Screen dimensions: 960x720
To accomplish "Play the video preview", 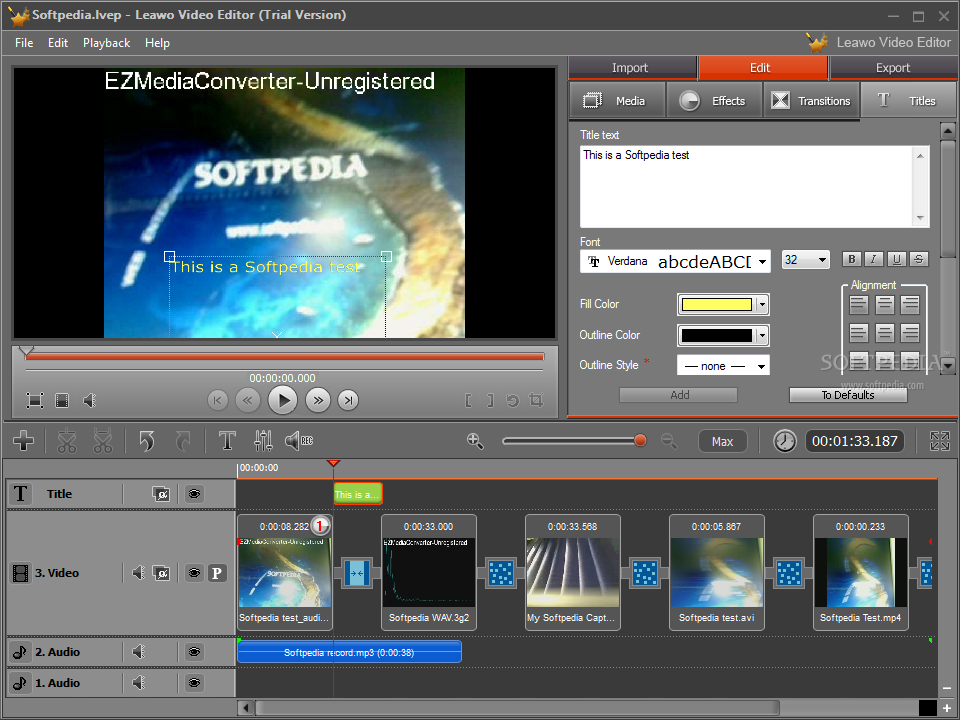I will coord(283,400).
